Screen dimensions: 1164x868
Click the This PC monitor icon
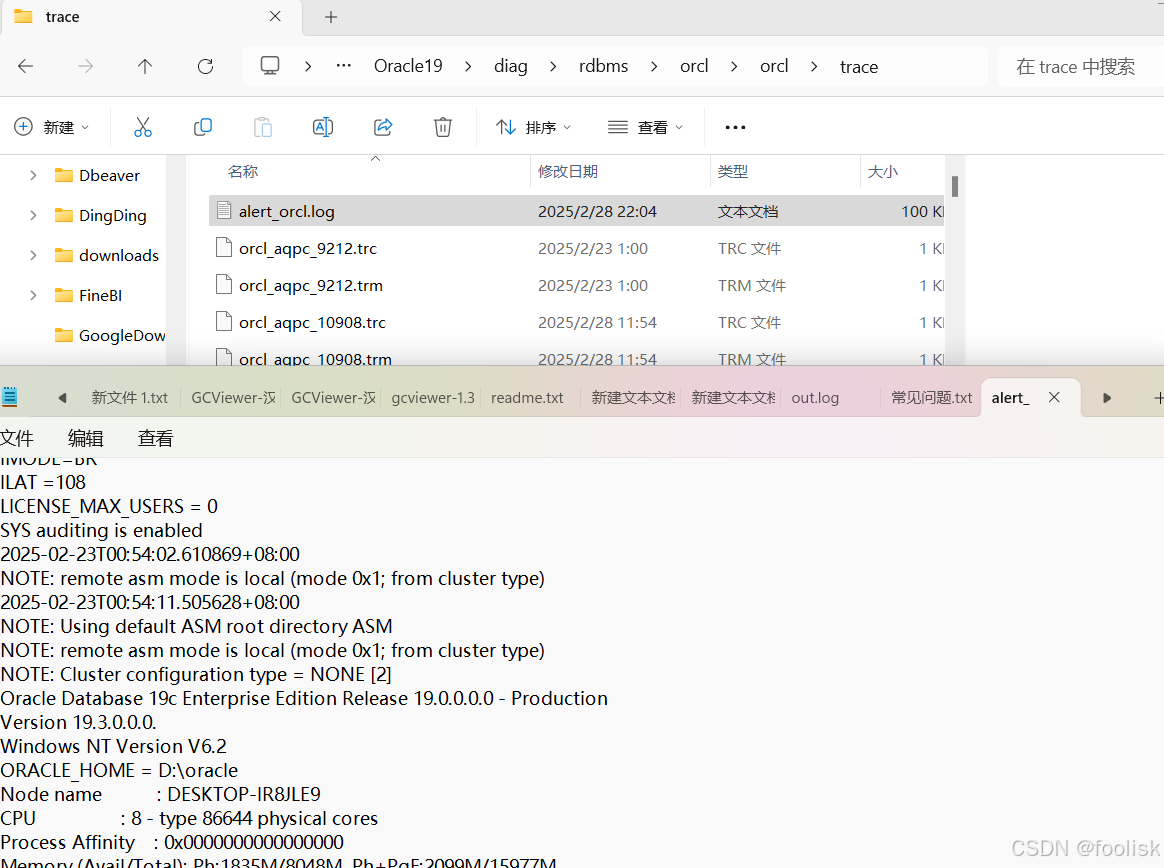click(270, 66)
